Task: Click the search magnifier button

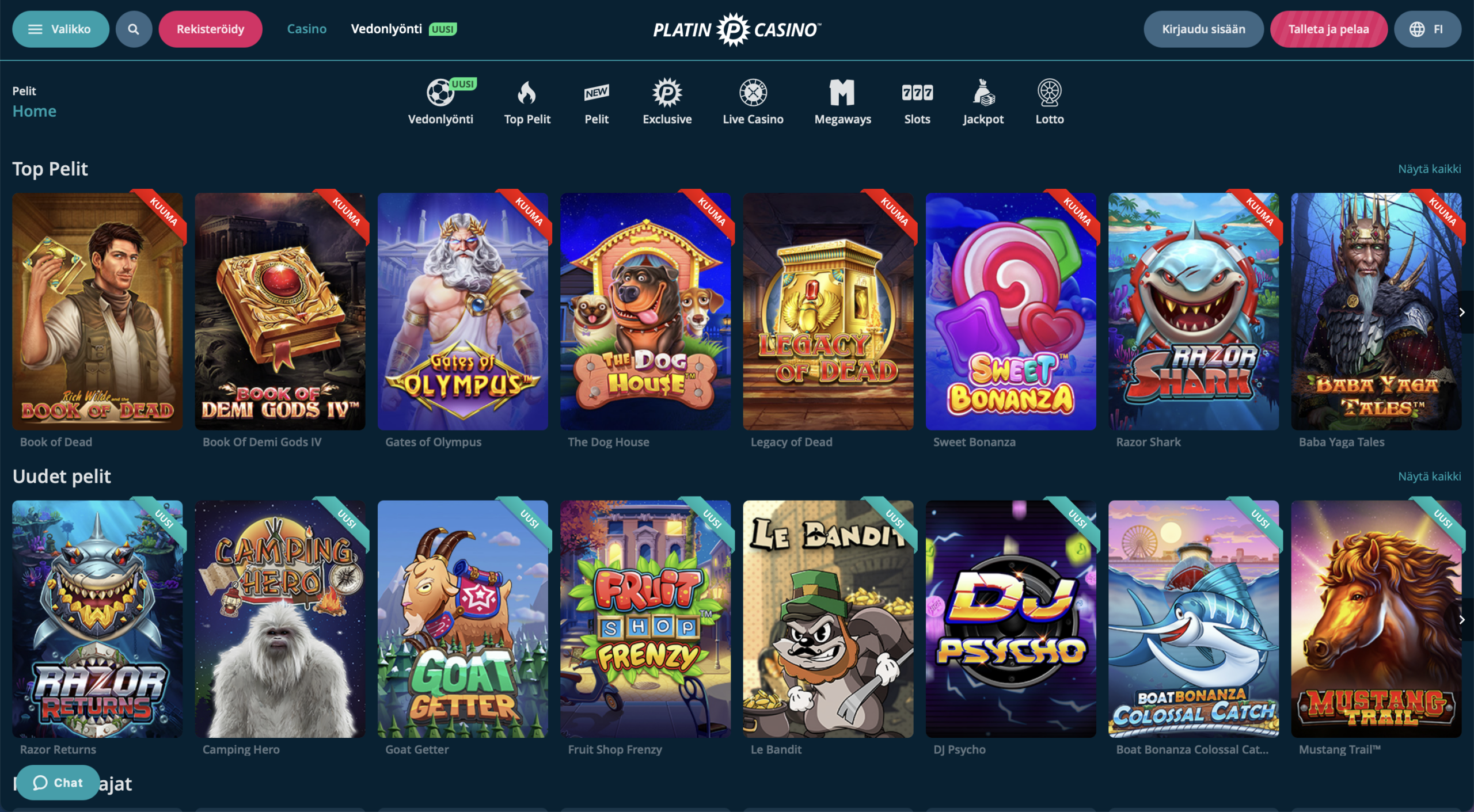Action: coord(134,29)
